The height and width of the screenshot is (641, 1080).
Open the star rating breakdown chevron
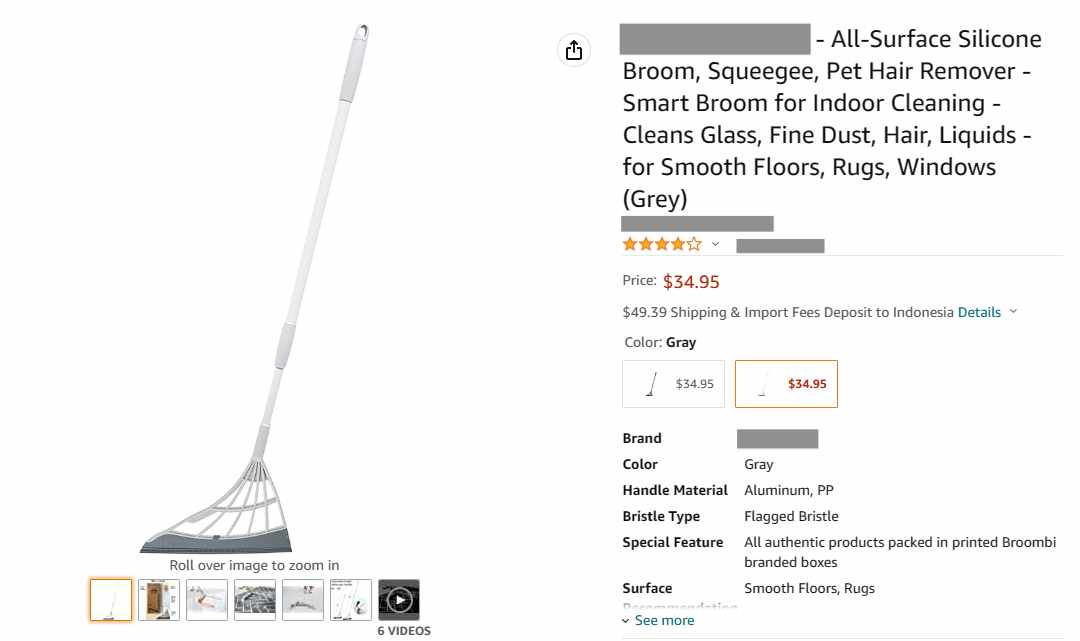pos(715,244)
